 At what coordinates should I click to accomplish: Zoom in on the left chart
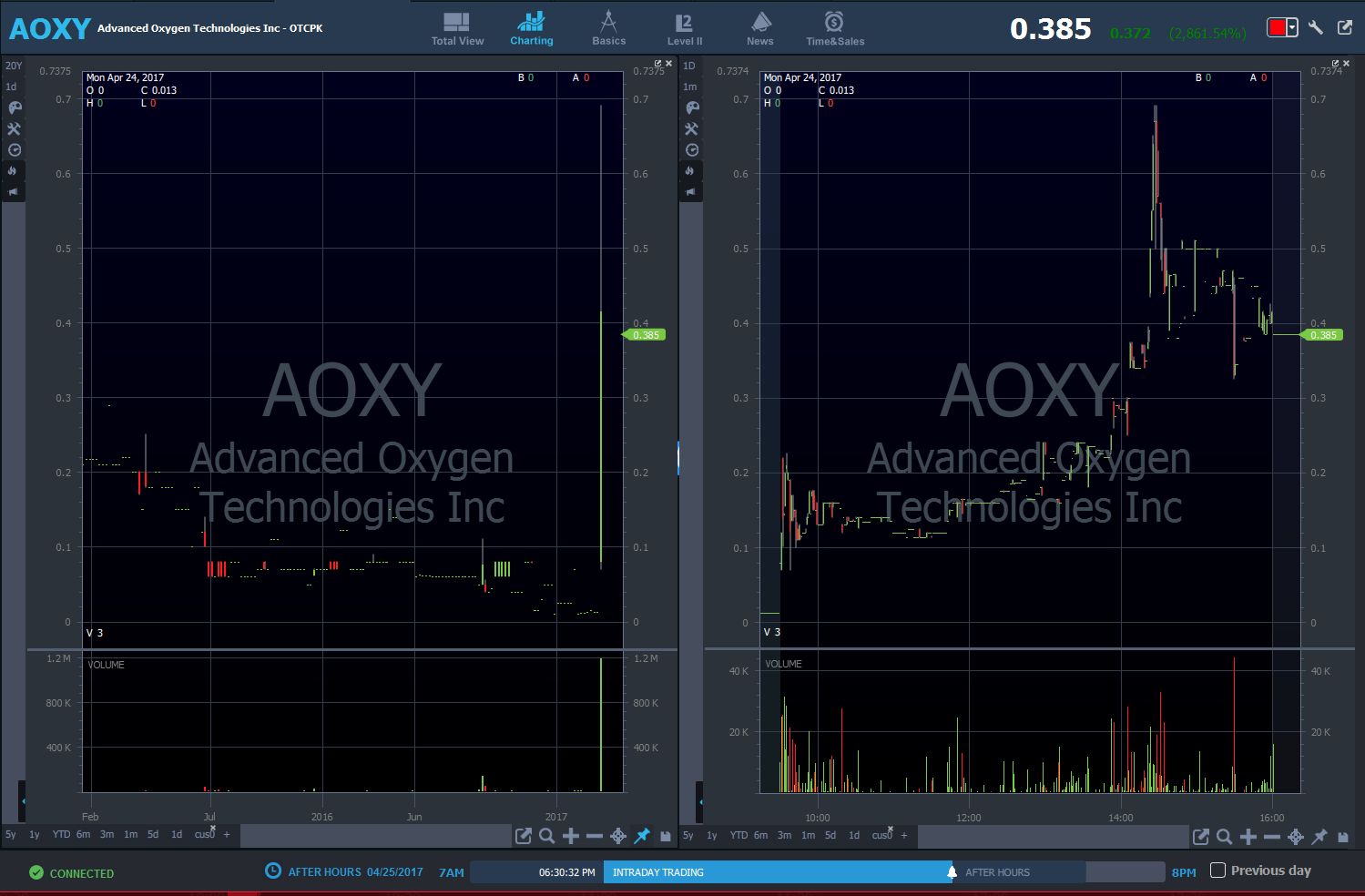(571, 836)
